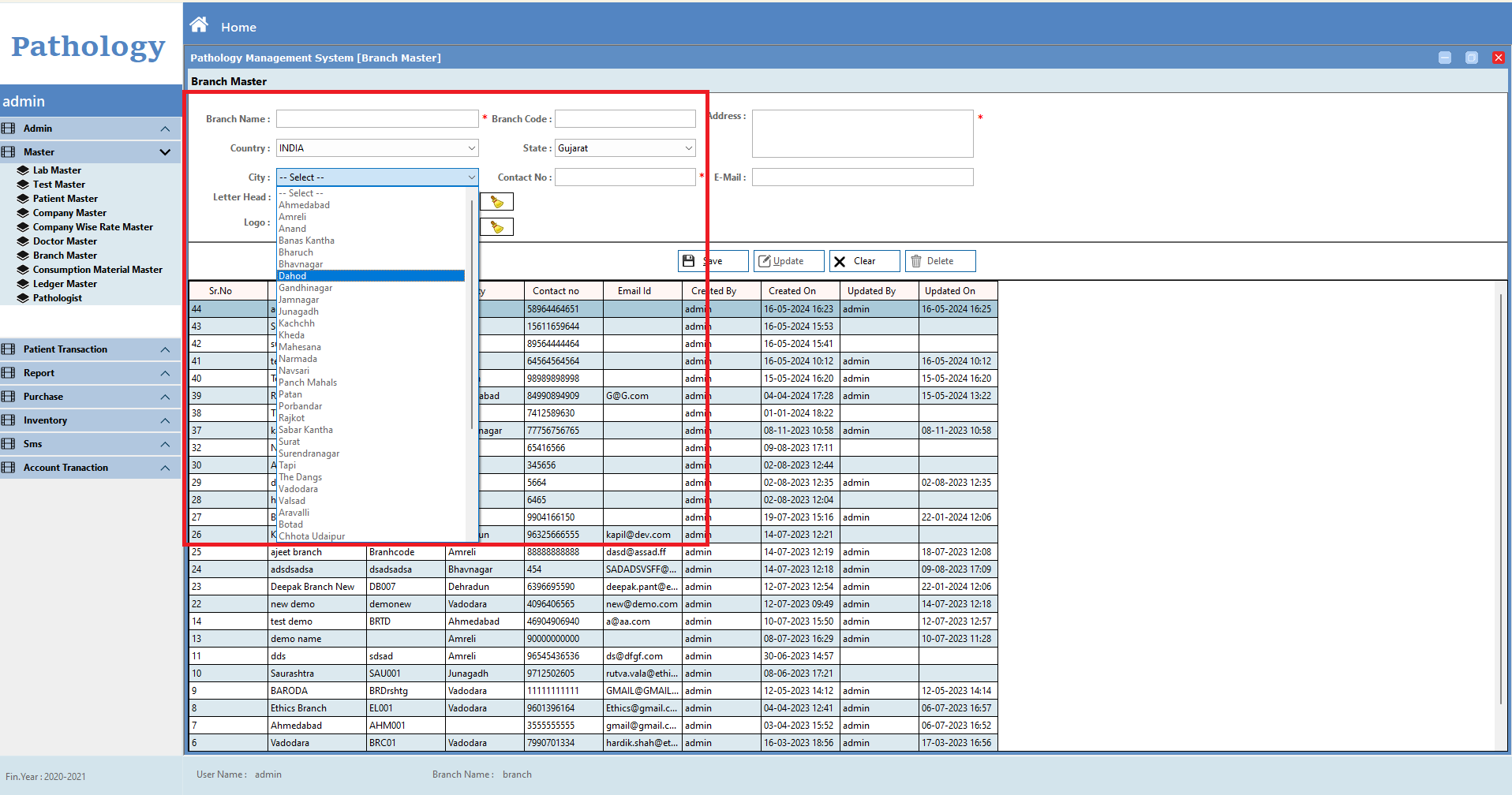Click the grid icon next to Inventory
This screenshot has height=795, width=1512.
point(9,420)
